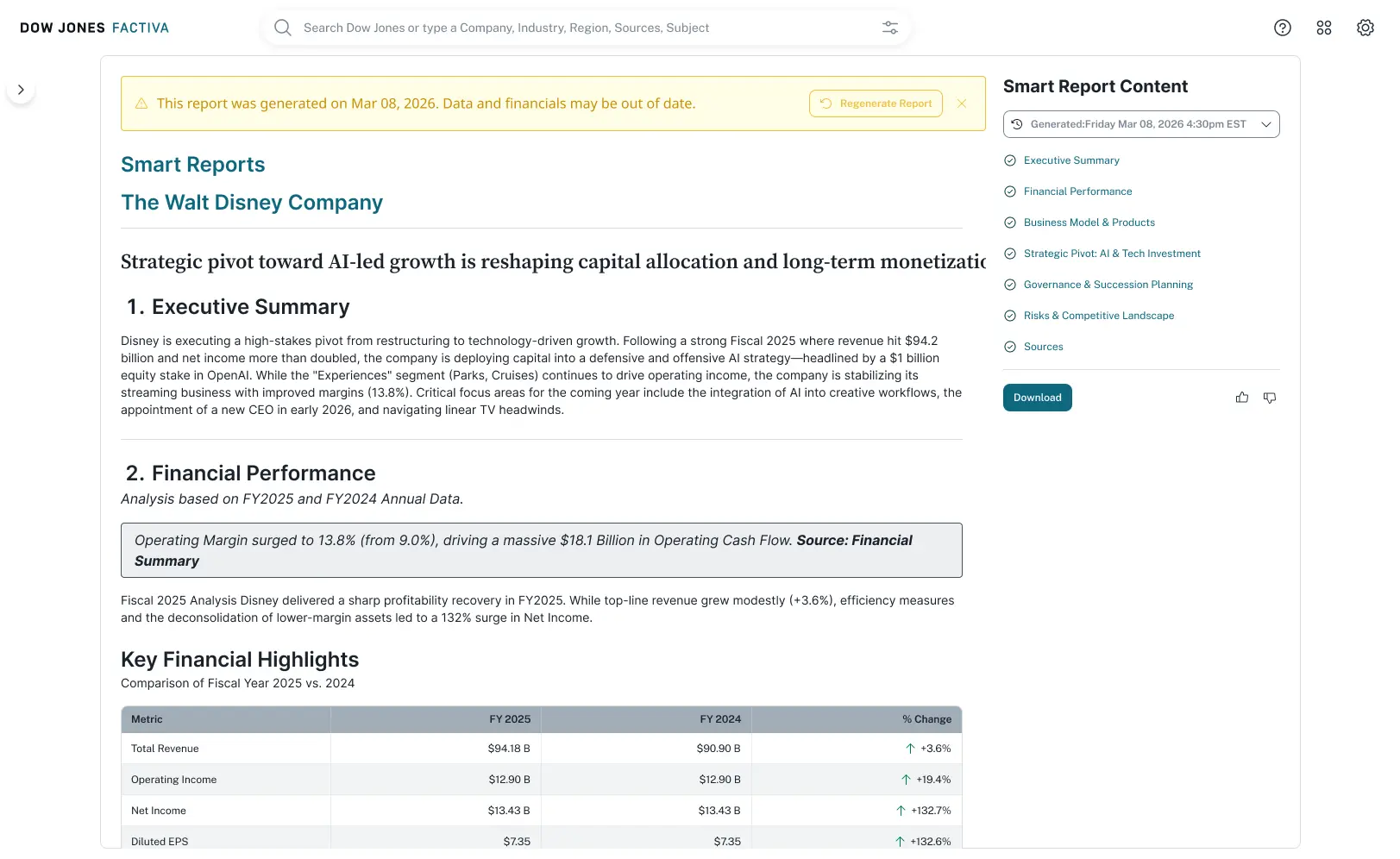Viewport: 1400px width, 859px height.
Task: Click check icon beside Strategic Pivot link
Action: point(1010,254)
